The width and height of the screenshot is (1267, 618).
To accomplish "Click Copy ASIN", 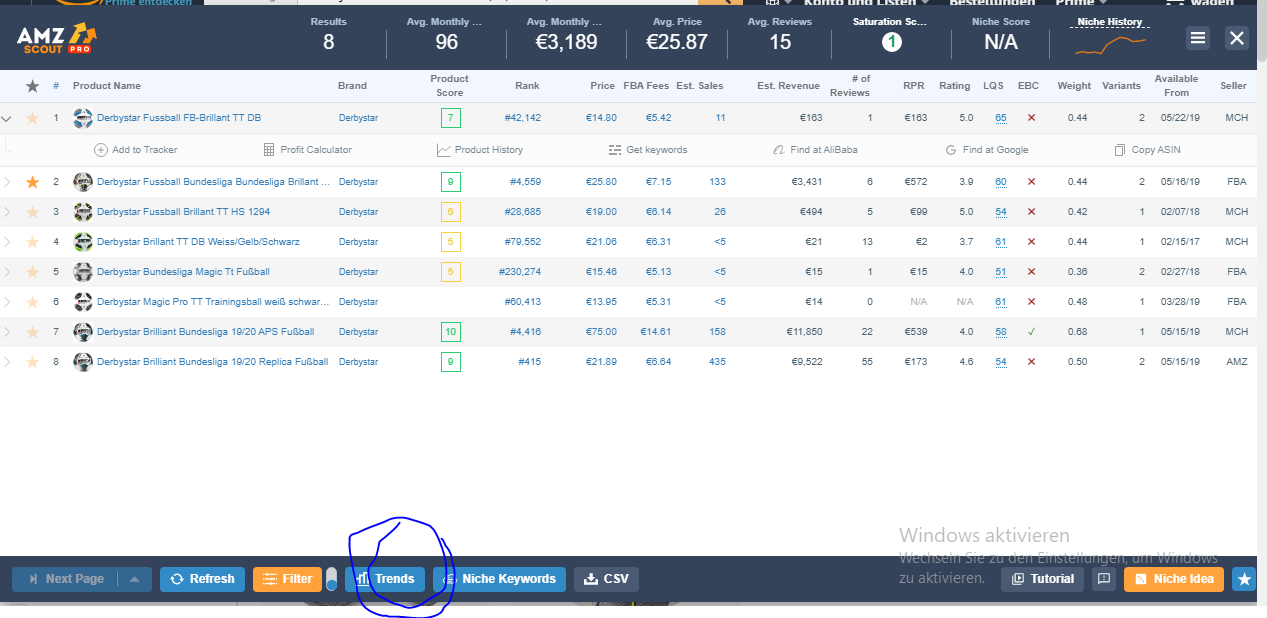I will coord(1149,150).
